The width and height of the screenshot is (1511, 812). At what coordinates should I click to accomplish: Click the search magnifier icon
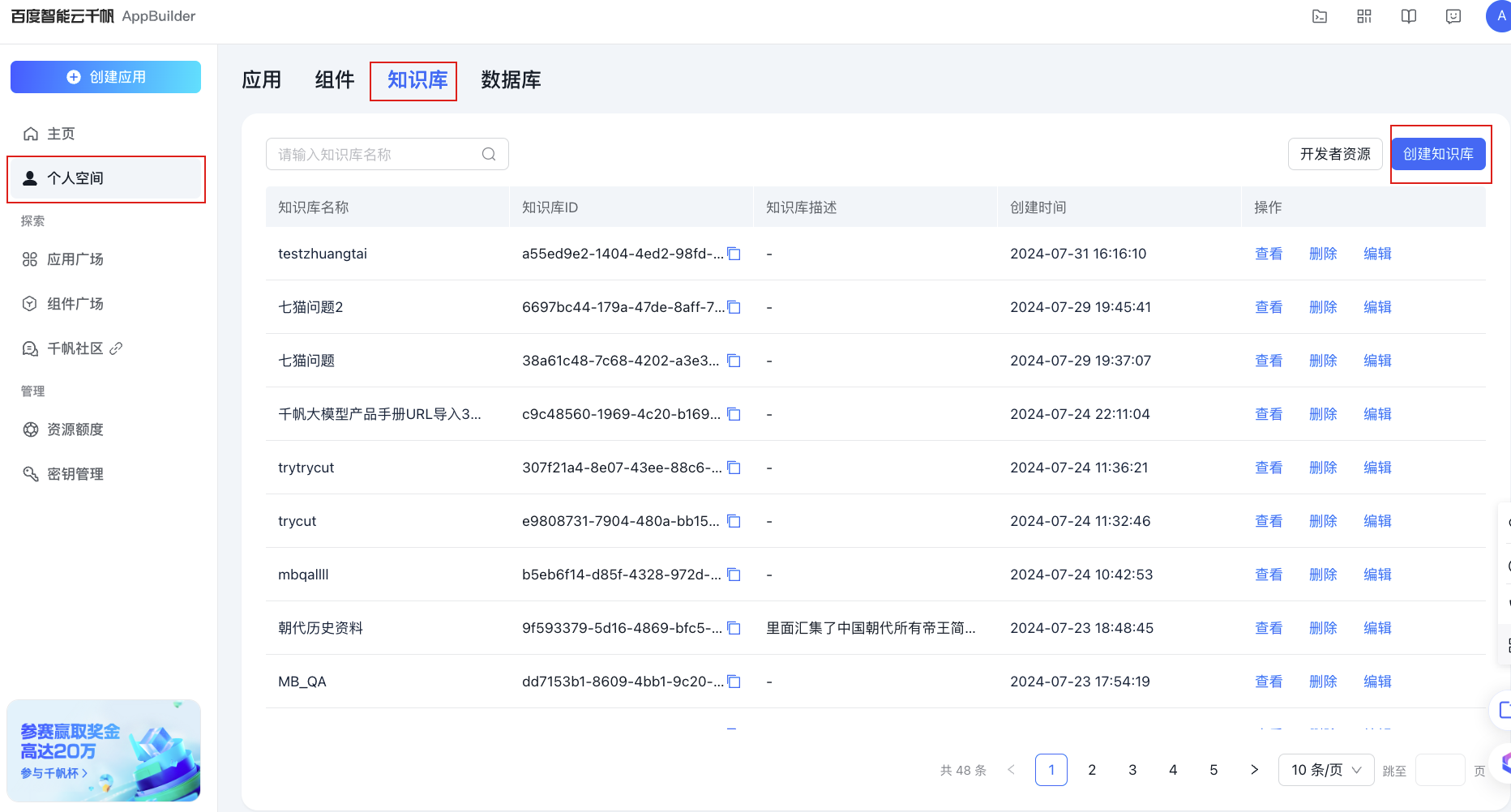coord(489,154)
